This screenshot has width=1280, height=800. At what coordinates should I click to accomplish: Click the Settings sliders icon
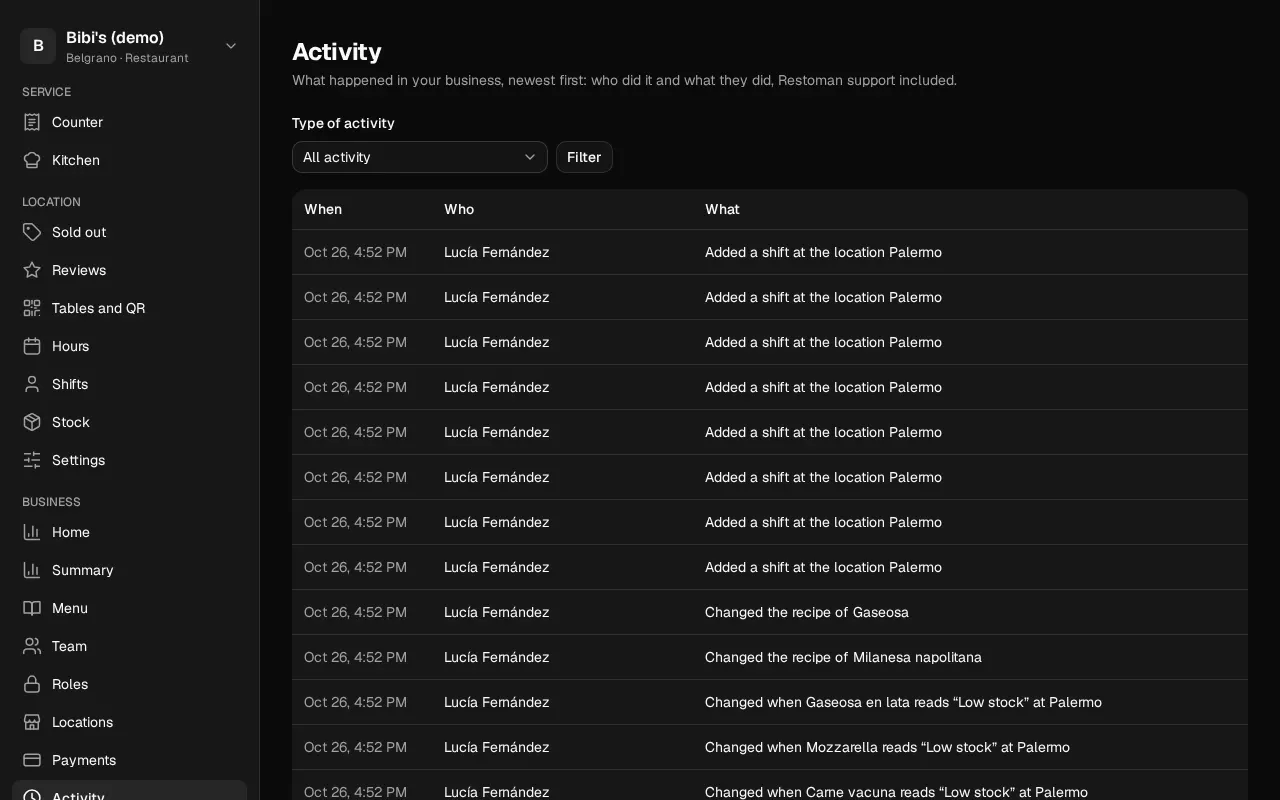pyautogui.click(x=32, y=460)
